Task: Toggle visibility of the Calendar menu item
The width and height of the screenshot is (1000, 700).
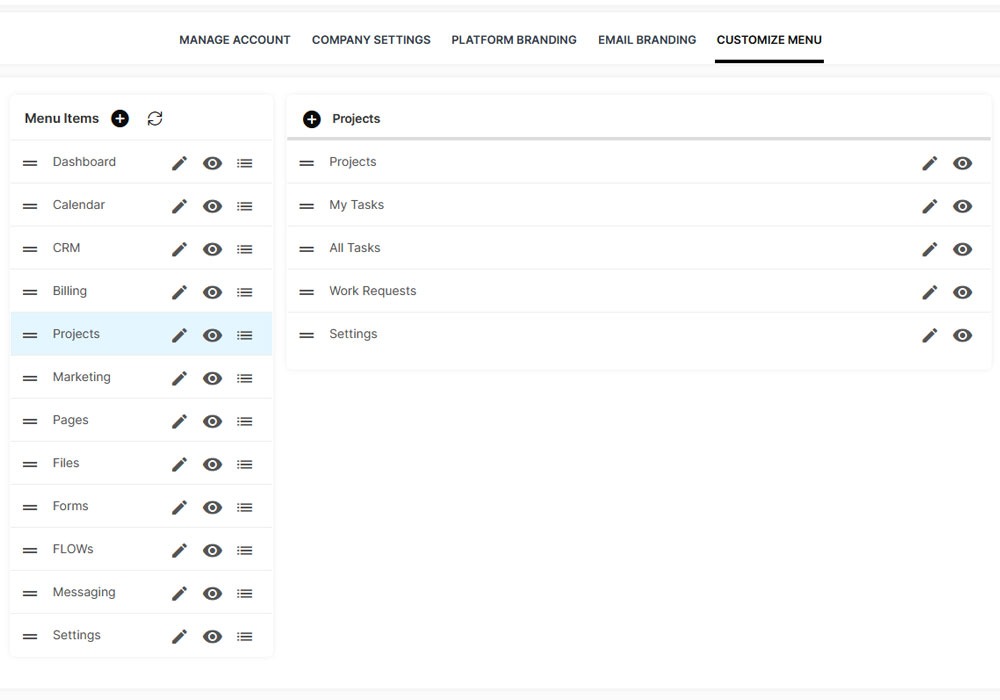Action: click(x=212, y=206)
